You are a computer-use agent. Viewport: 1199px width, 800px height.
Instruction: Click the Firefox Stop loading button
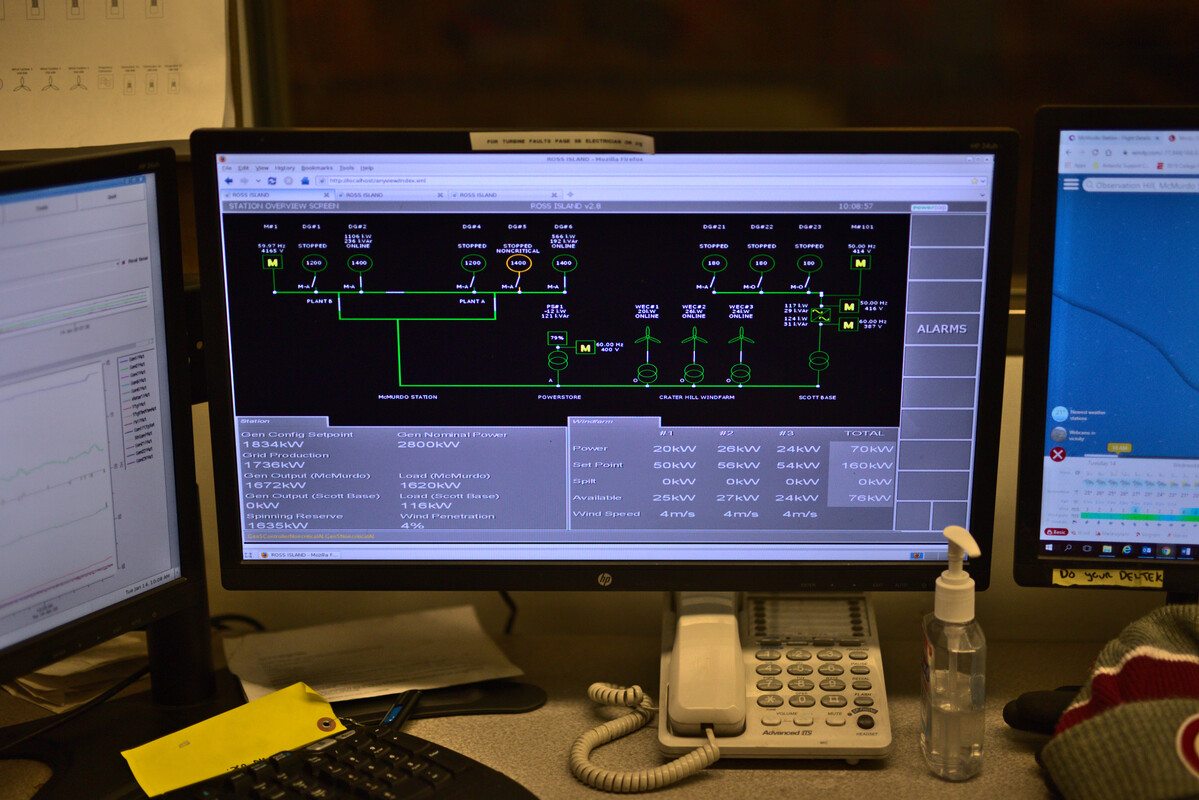pyautogui.click(x=288, y=181)
